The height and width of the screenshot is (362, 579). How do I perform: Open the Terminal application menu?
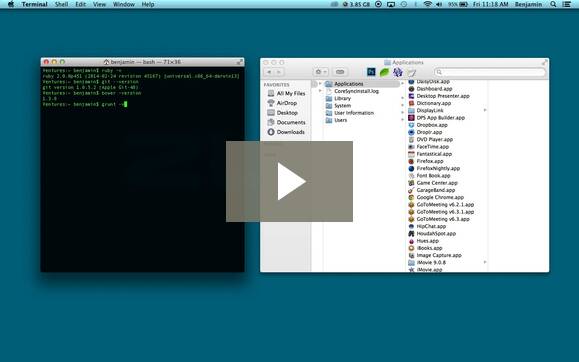(x=34, y=4)
